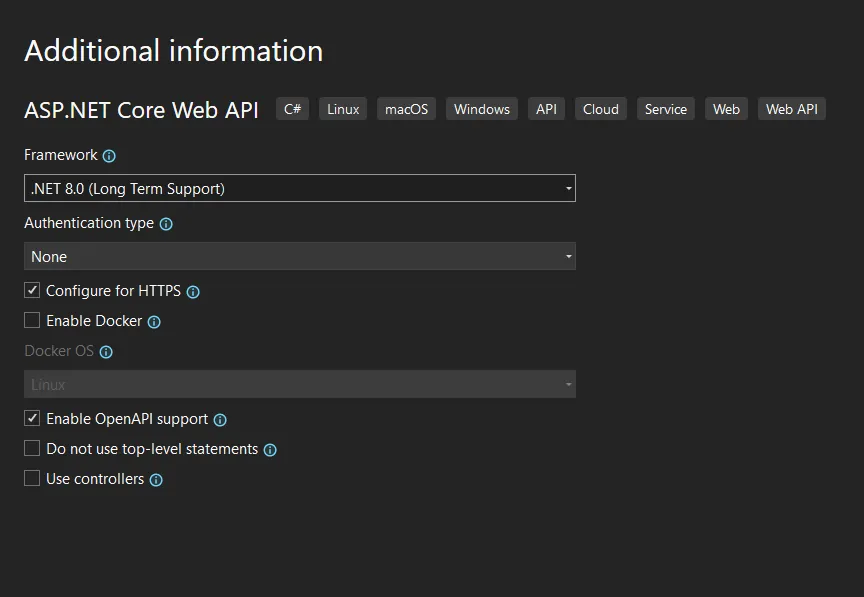This screenshot has height=597, width=864.
Task: Check the Use controllers option
Action: (31, 478)
